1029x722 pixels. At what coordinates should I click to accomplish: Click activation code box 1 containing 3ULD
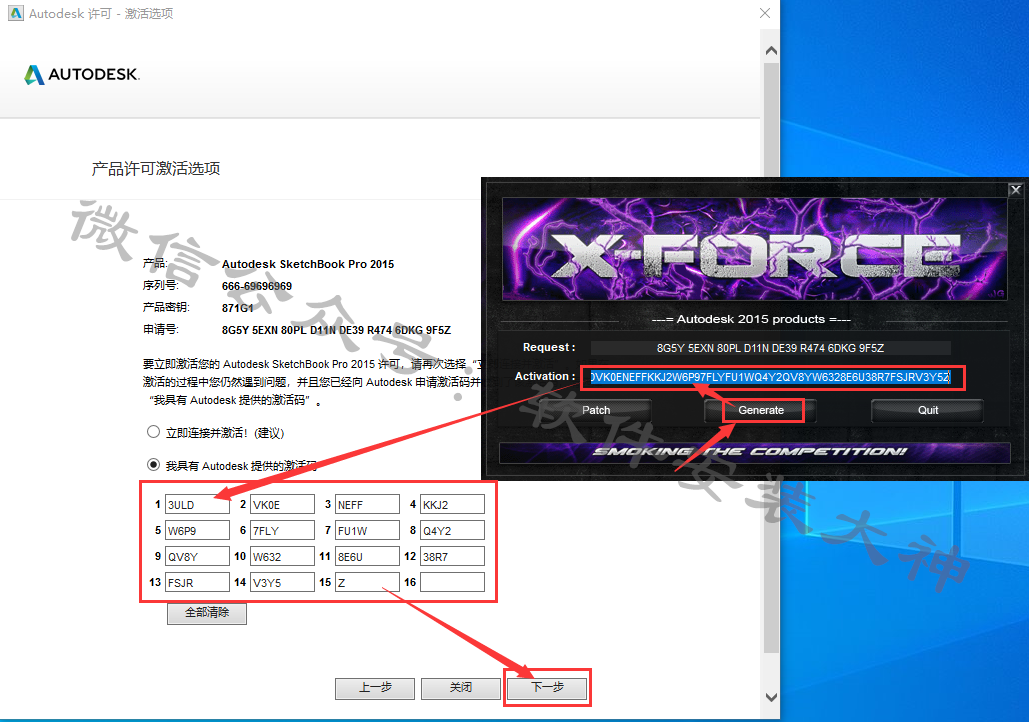(x=197, y=504)
